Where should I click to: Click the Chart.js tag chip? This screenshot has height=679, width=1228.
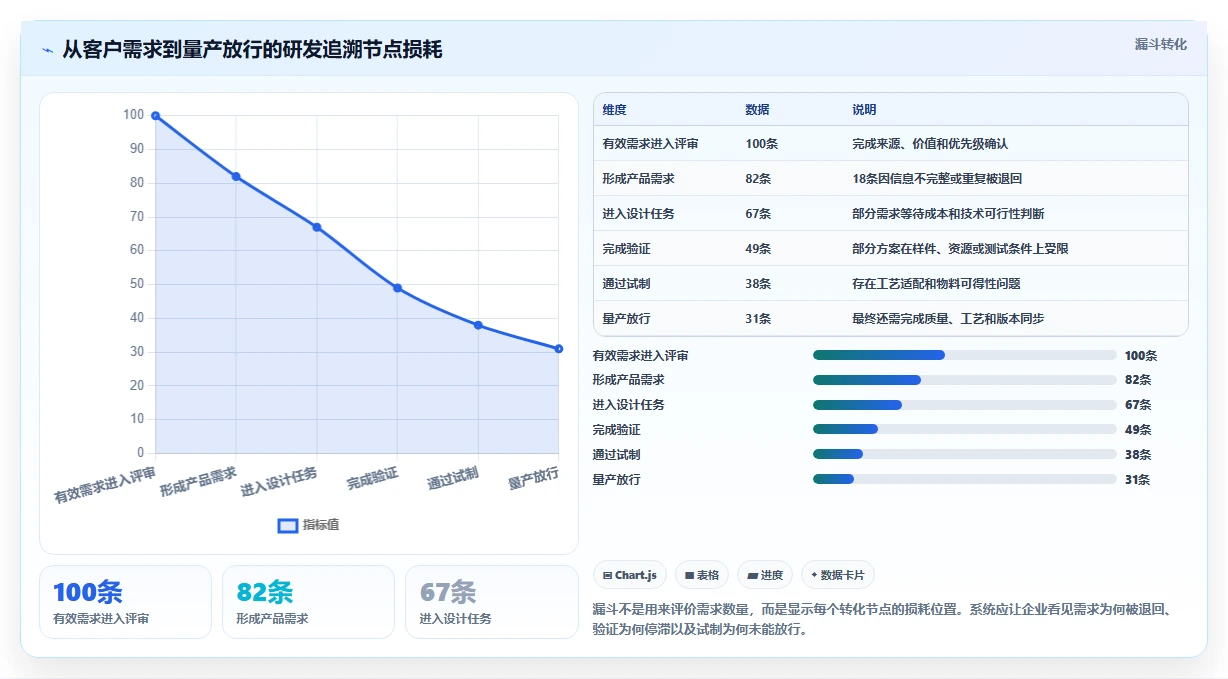(x=629, y=575)
